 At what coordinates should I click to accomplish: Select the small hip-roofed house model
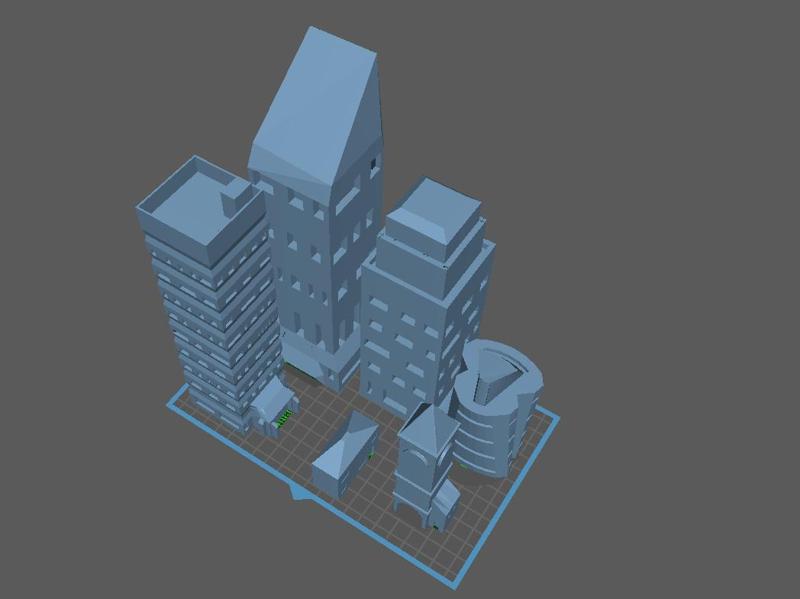coord(345,454)
